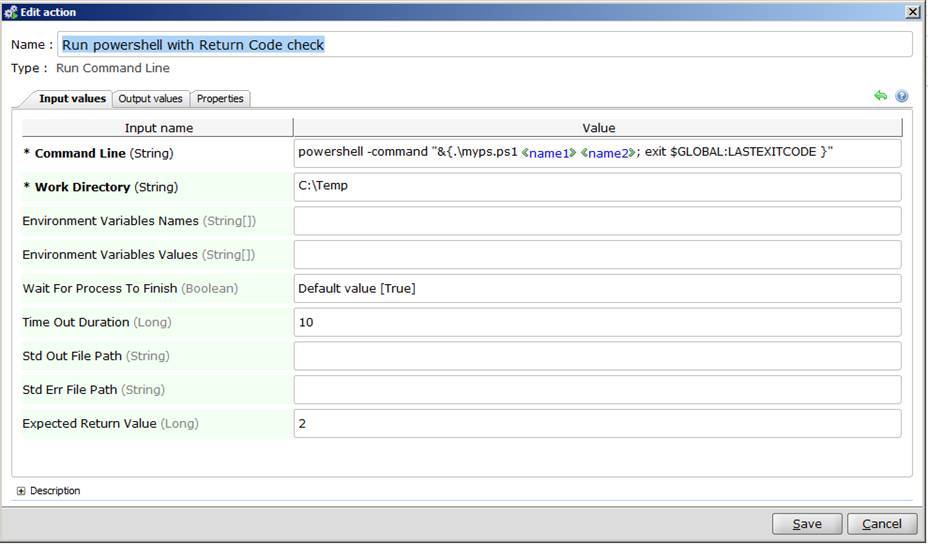The width and height of the screenshot is (928, 544).
Task: Open the blue help question icon
Action: pyautogui.click(x=902, y=96)
